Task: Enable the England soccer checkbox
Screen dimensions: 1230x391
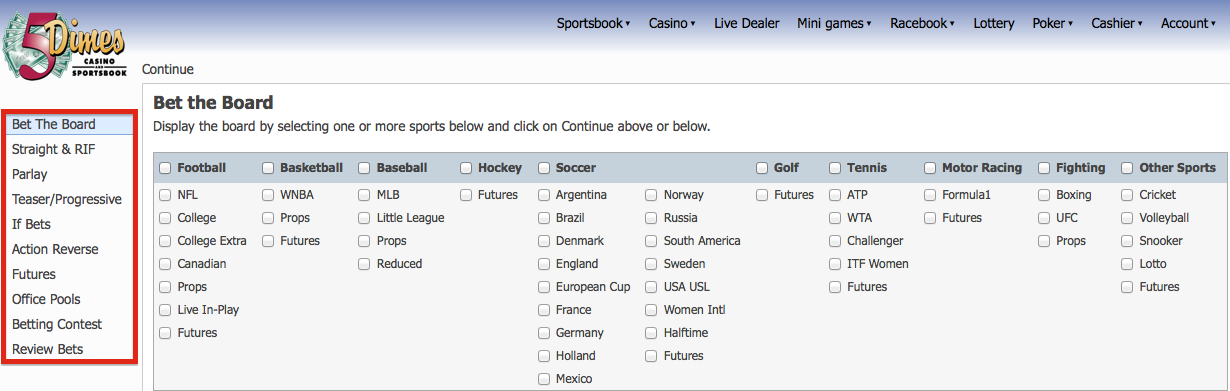Action: tap(544, 264)
